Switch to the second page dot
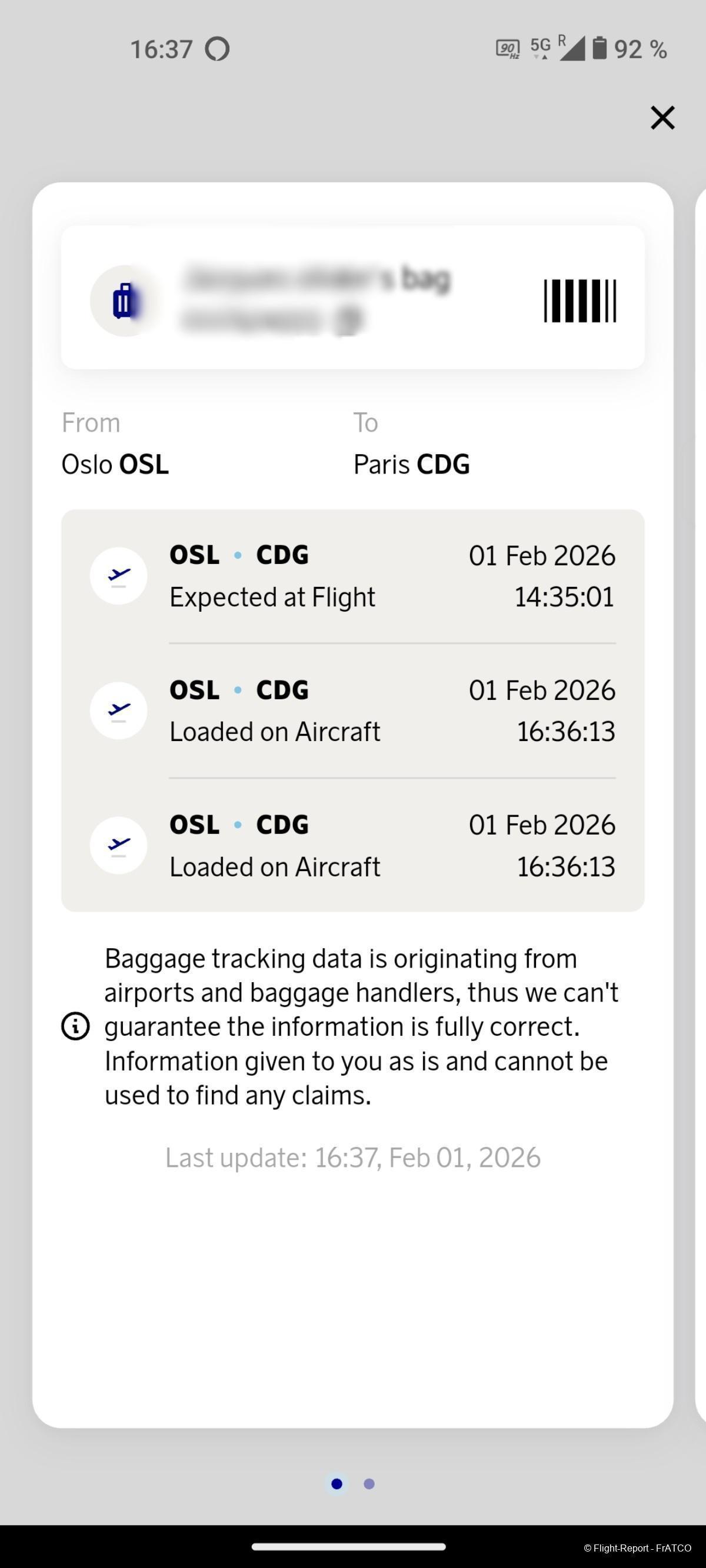Screen dimensions: 706x1568 [369, 1484]
